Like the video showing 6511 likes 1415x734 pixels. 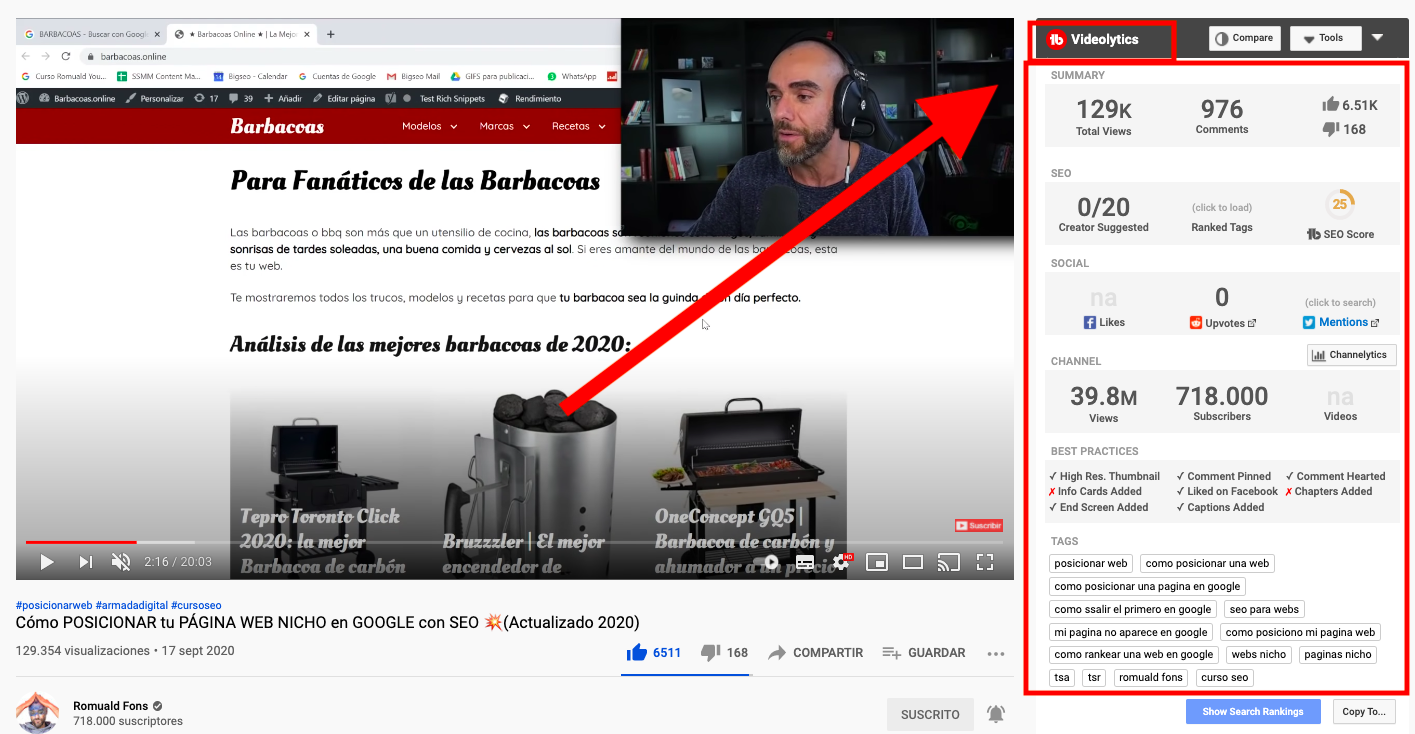coord(654,653)
